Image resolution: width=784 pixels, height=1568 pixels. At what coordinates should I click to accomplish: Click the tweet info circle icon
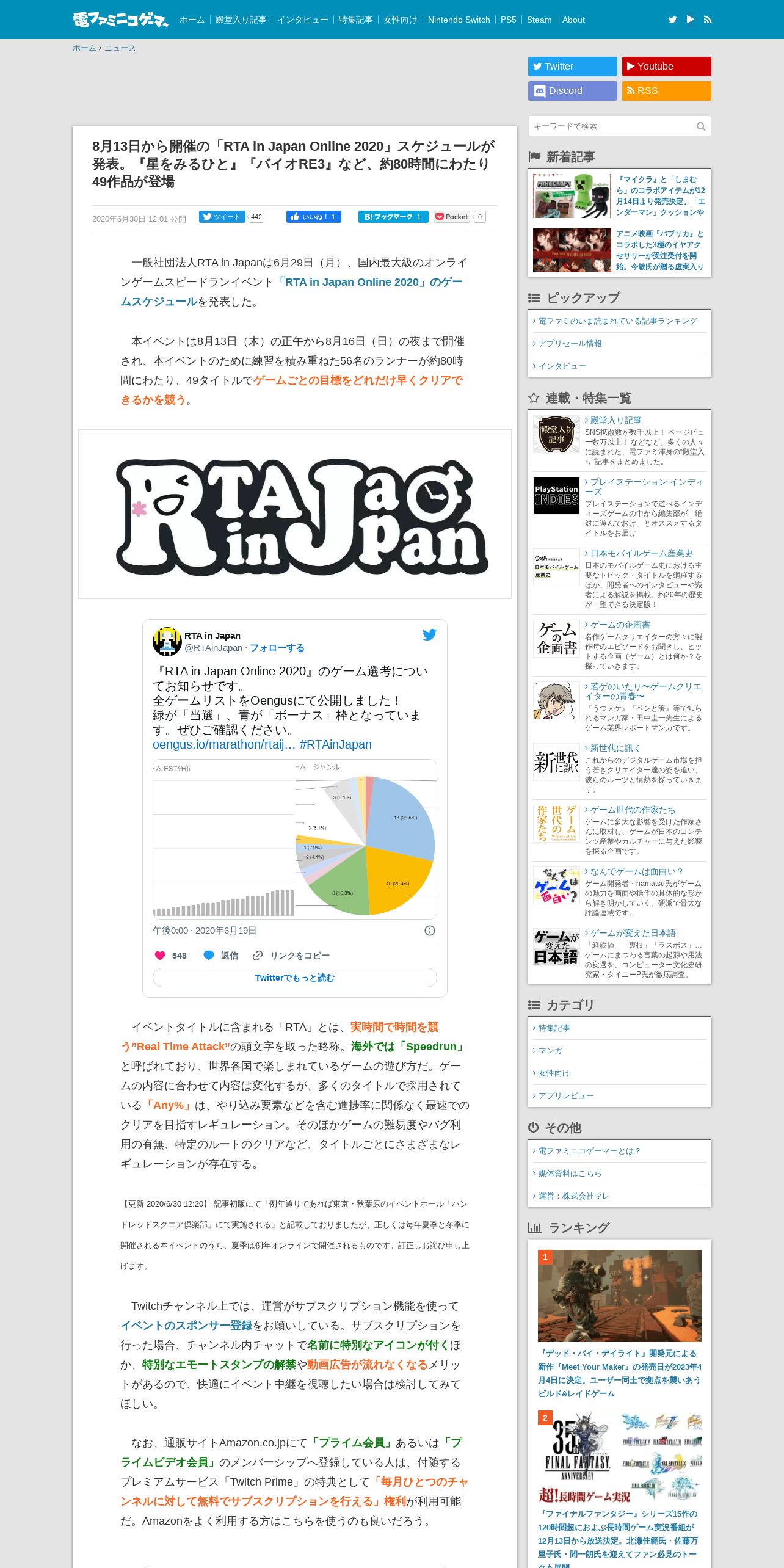430,931
